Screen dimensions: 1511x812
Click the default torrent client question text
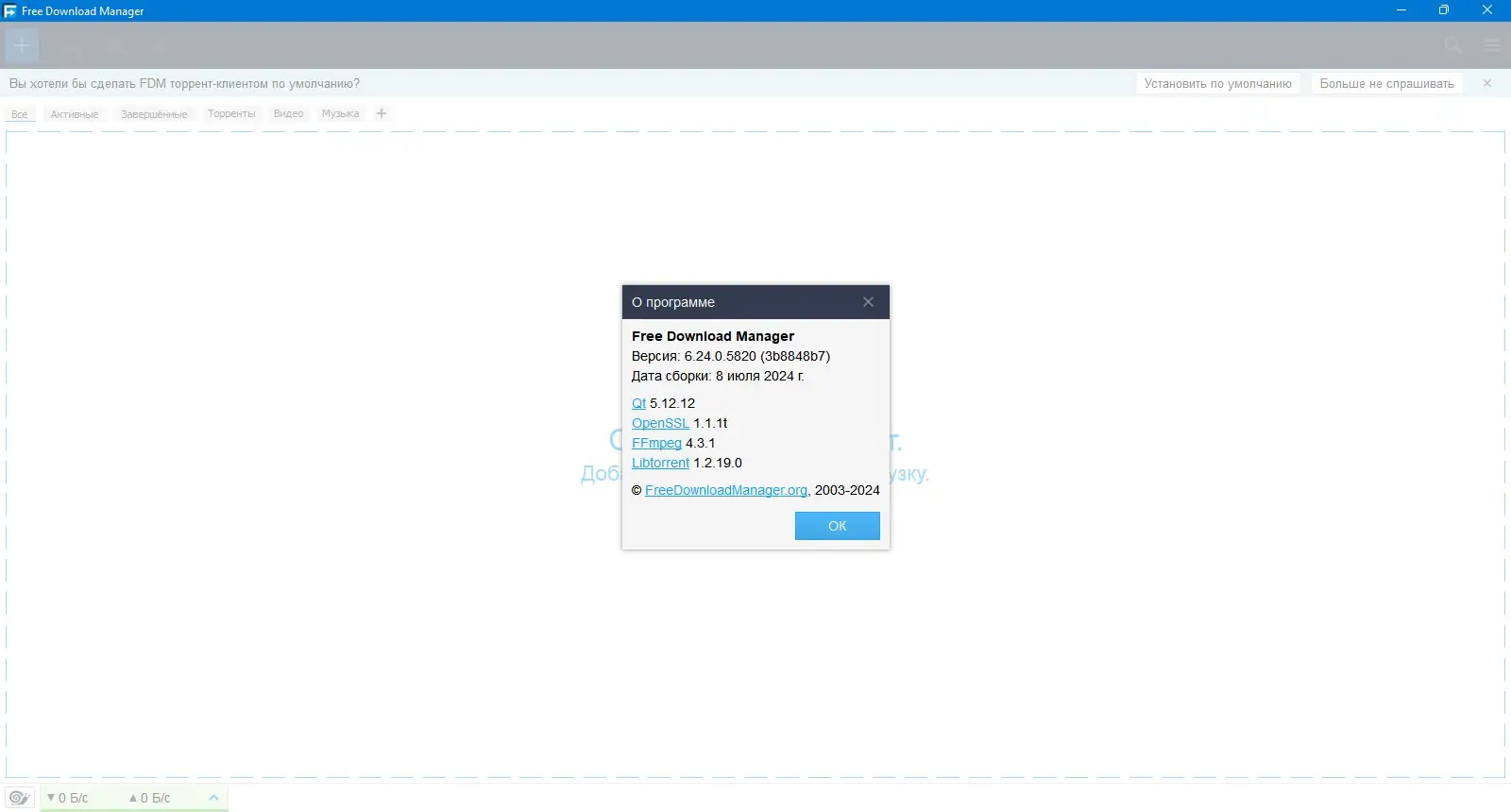[x=184, y=83]
